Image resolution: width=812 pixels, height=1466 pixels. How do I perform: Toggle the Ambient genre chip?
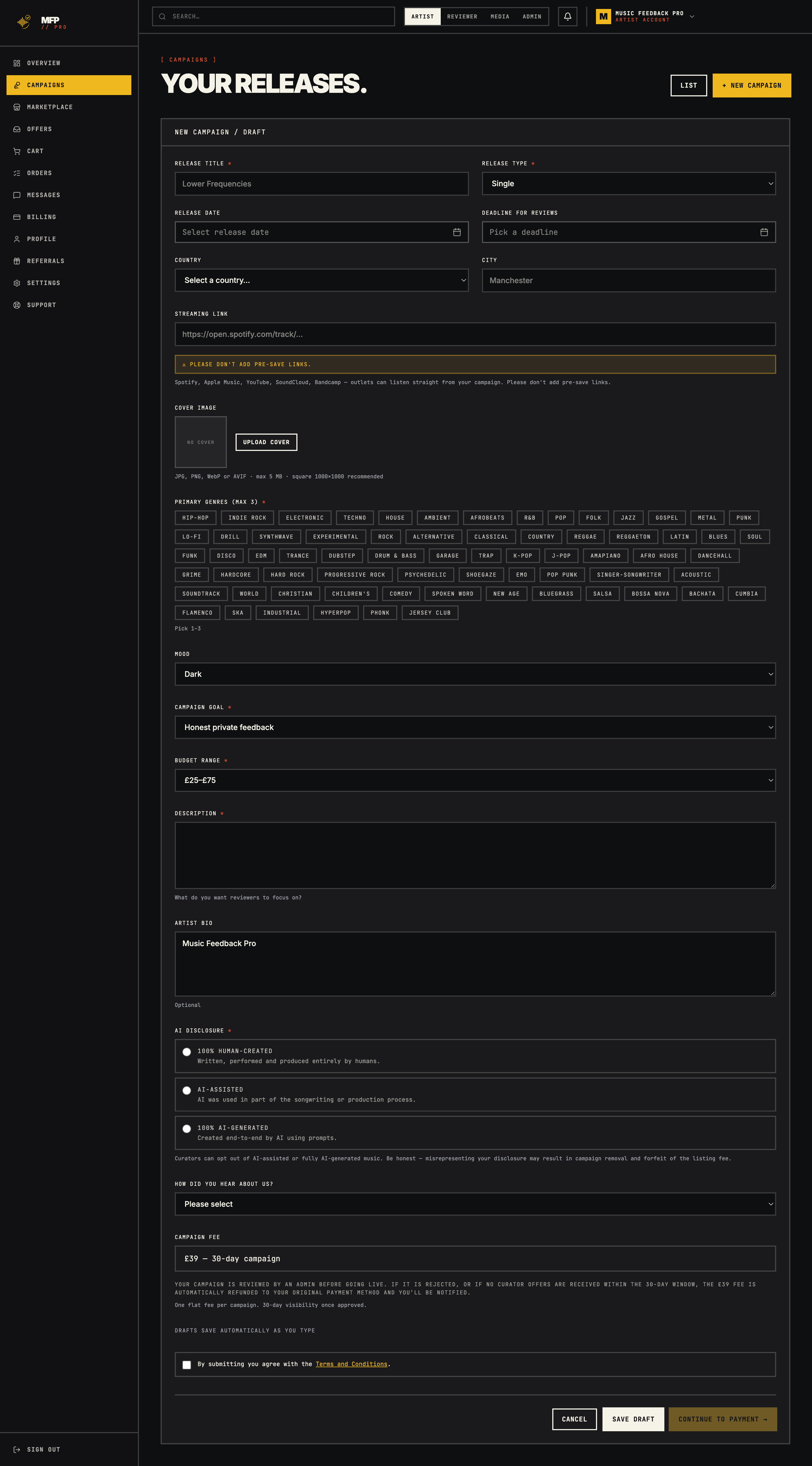coord(437,518)
